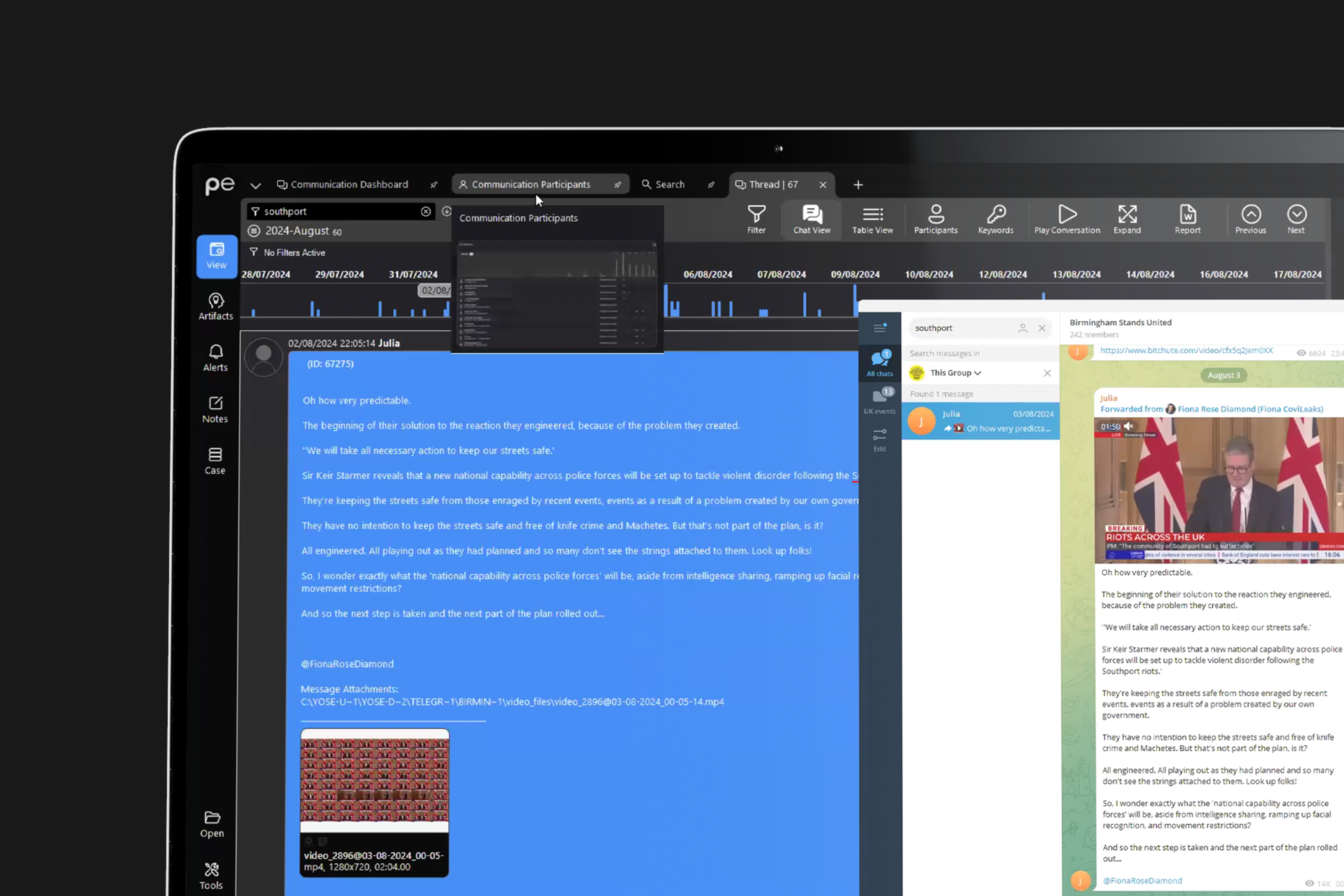Open Artifacts in left sidebar
The width and height of the screenshot is (1344, 896).
216,306
